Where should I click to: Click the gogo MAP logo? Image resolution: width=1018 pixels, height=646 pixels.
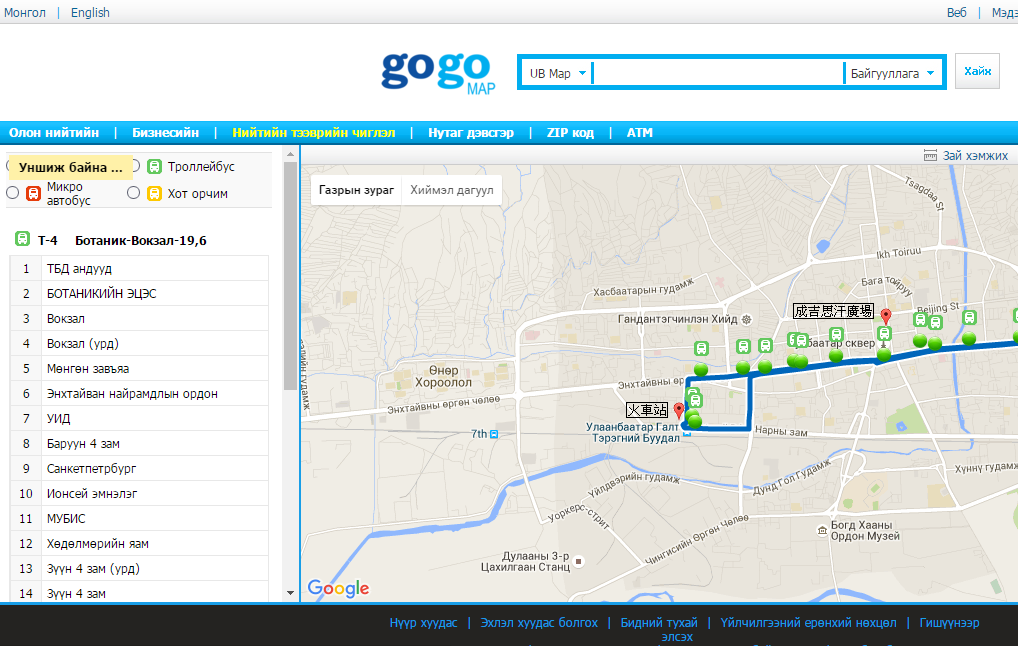click(439, 71)
